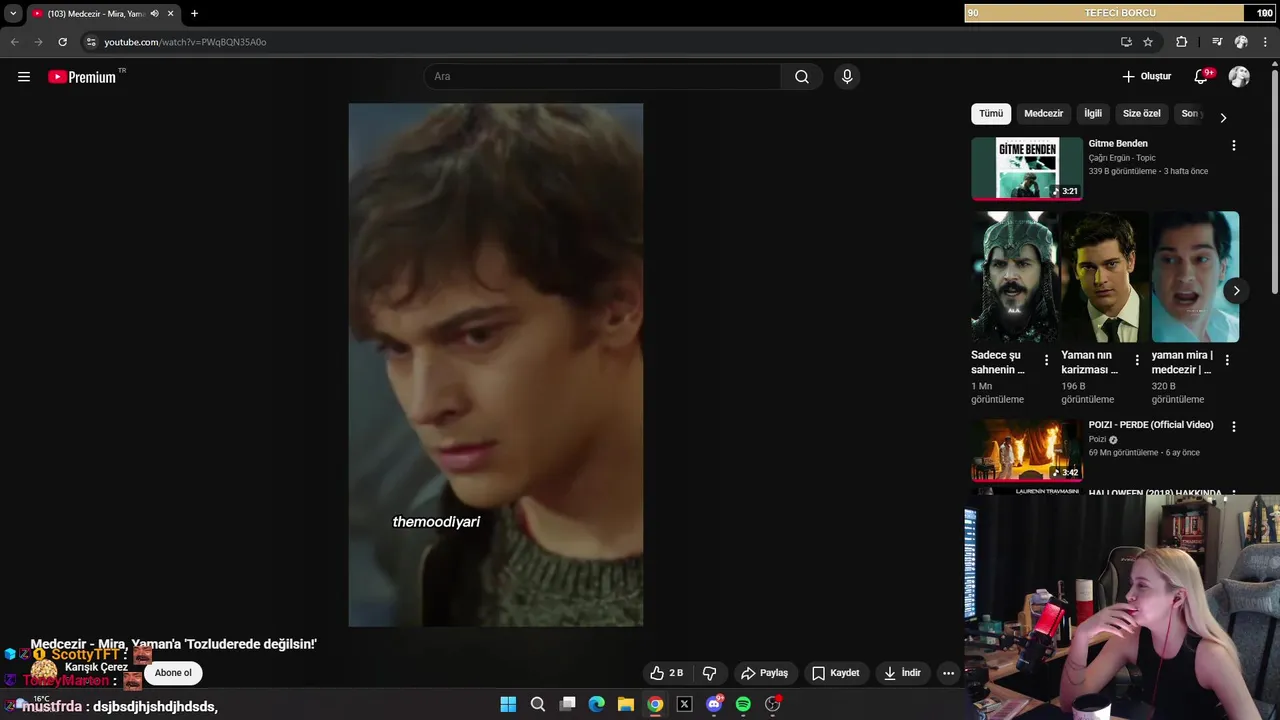
Task: Open POIZI - PERDE video thumbnail
Action: pyautogui.click(x=1027, y=450)
